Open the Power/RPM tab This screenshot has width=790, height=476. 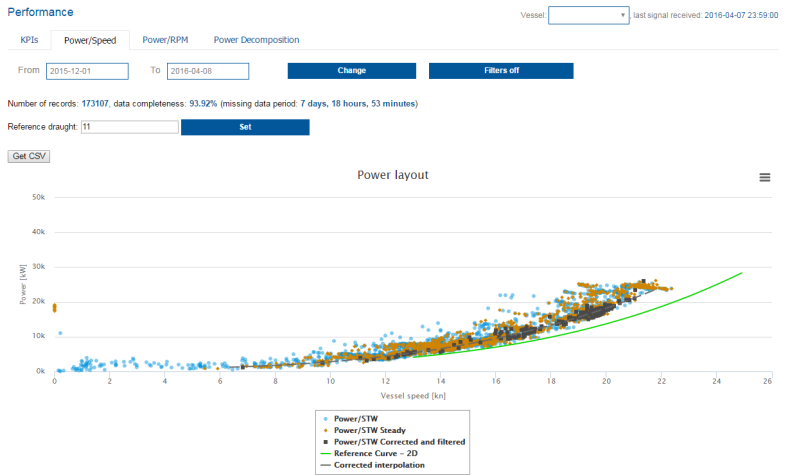pos(165,40)
